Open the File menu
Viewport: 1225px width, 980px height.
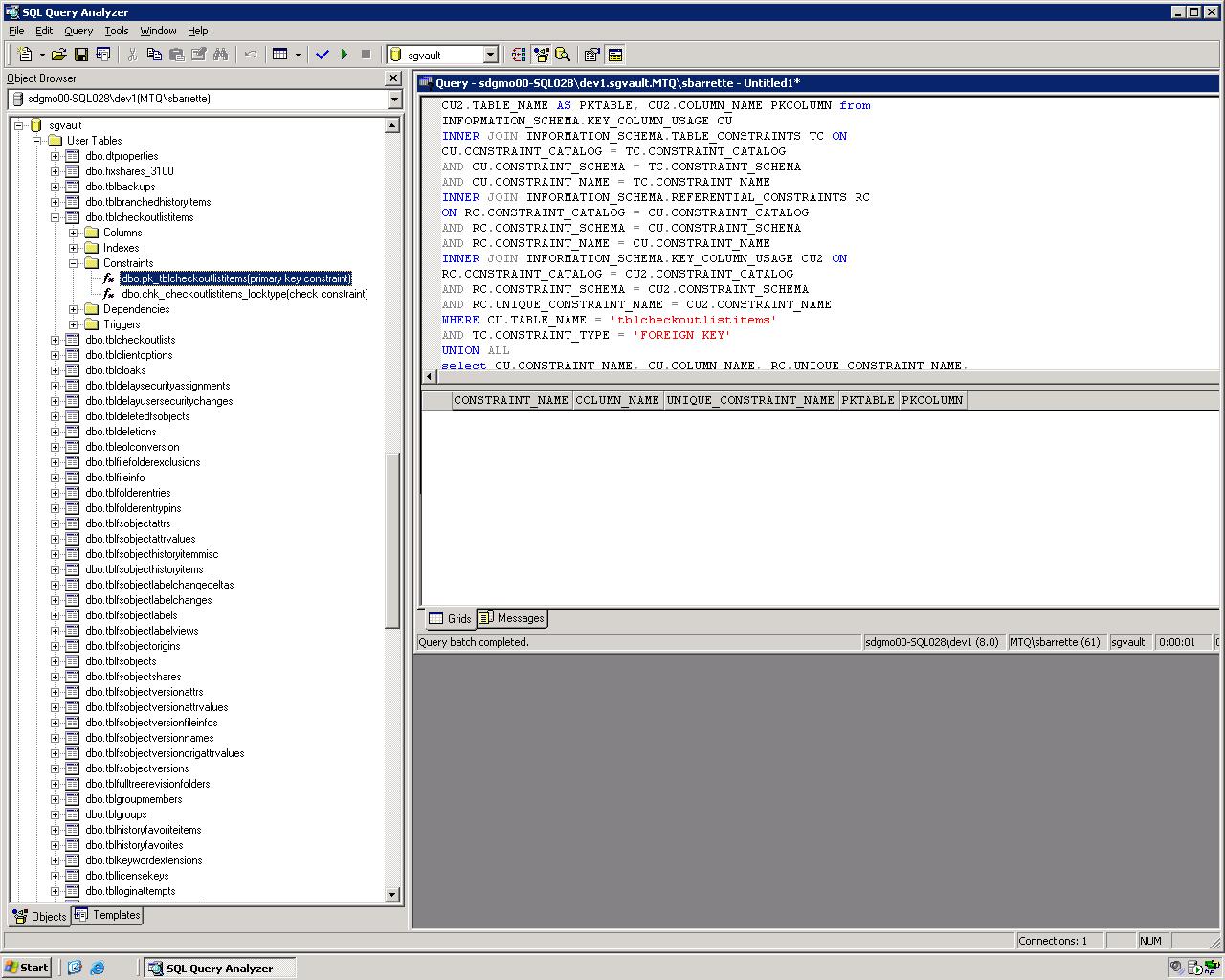[16, 31]
